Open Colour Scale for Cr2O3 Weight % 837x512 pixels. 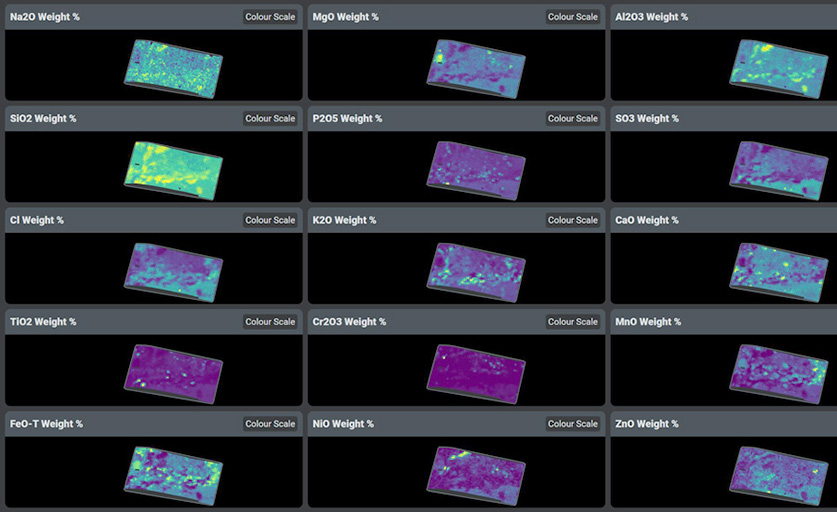(573, 321)
